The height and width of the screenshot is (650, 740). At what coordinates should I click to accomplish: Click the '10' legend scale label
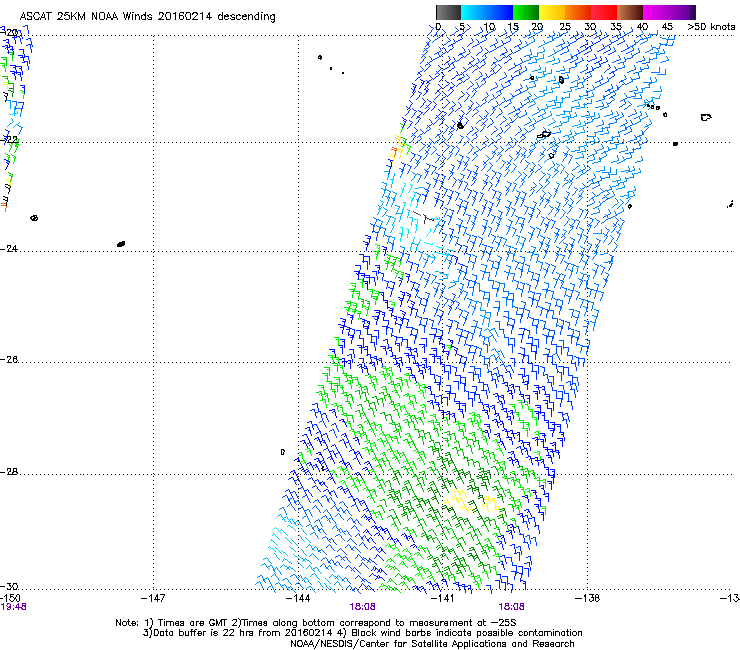489,27
